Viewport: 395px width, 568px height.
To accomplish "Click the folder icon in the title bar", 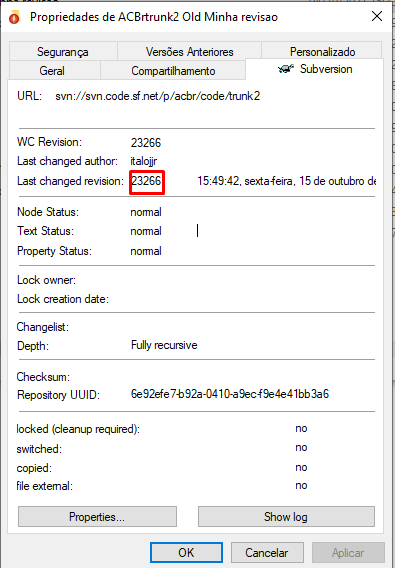I will pyautogui.click(x=14, y=17).
